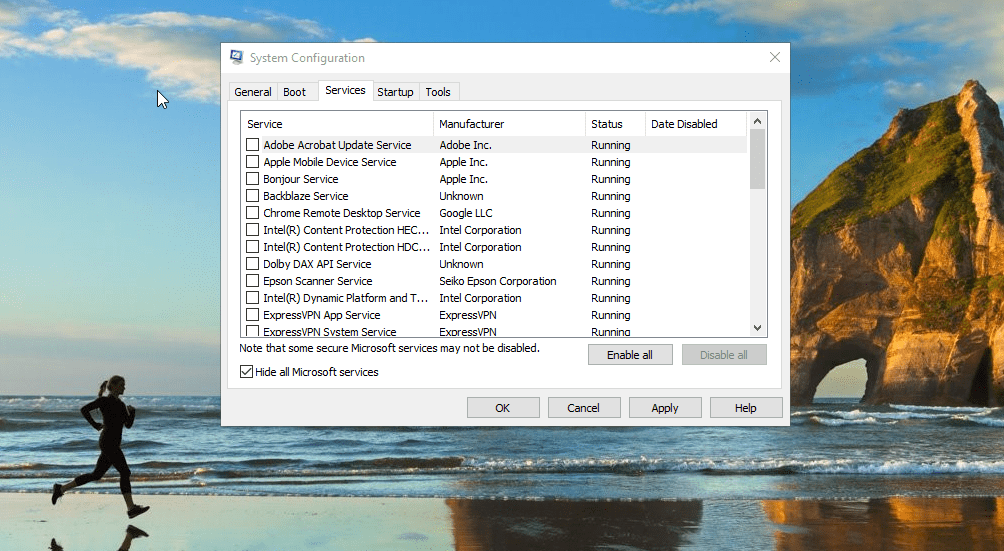The width and height of the screenshot is (1004, 551).
Task: Enable the Bonjour Service checkbox
Action: (x=253, y=179)
